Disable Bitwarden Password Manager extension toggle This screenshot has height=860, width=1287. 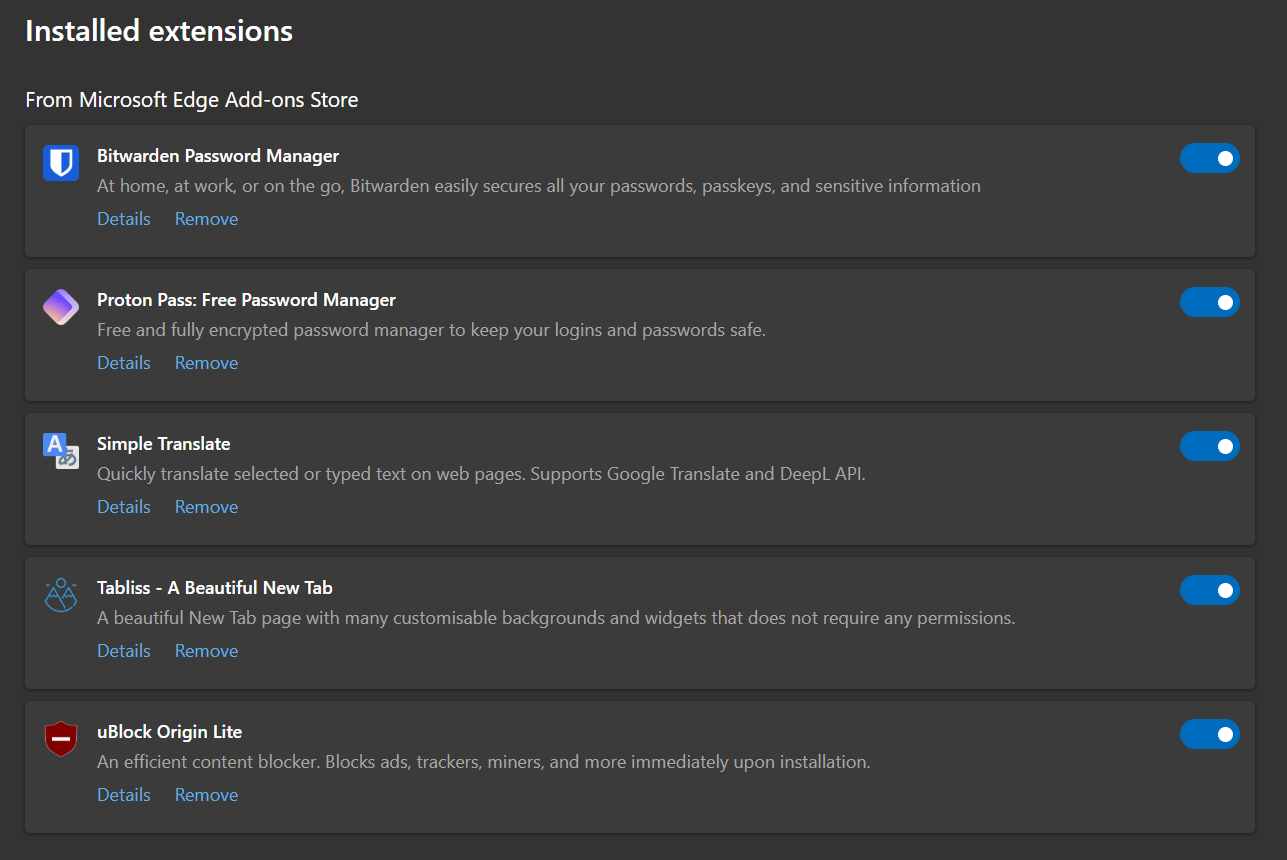(1210, 158)
